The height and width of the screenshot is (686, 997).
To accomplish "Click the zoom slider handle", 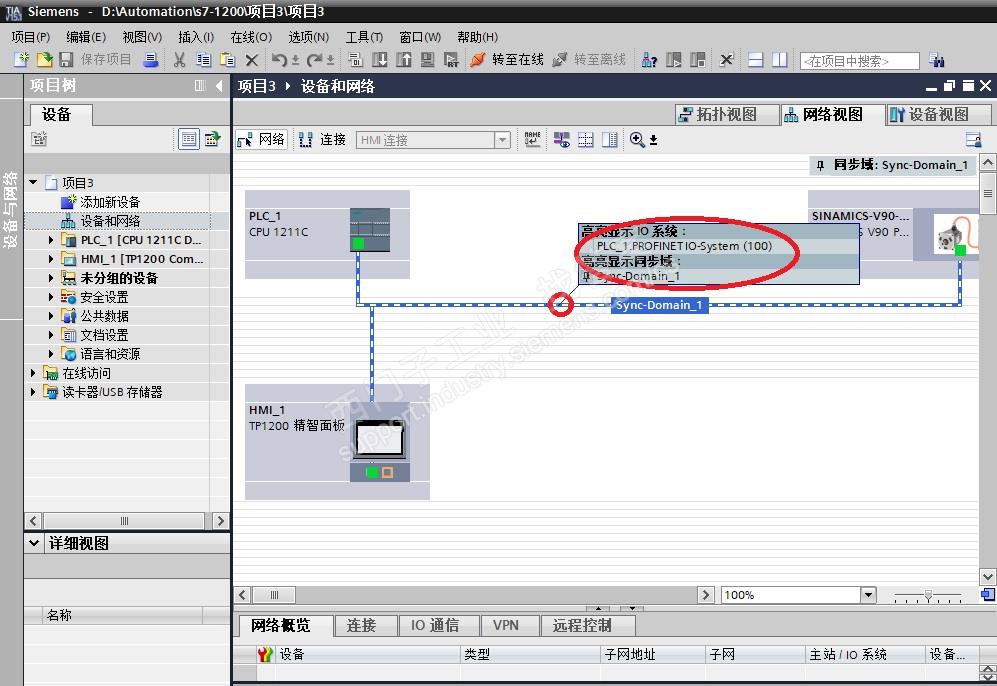I will coord(928,596).
